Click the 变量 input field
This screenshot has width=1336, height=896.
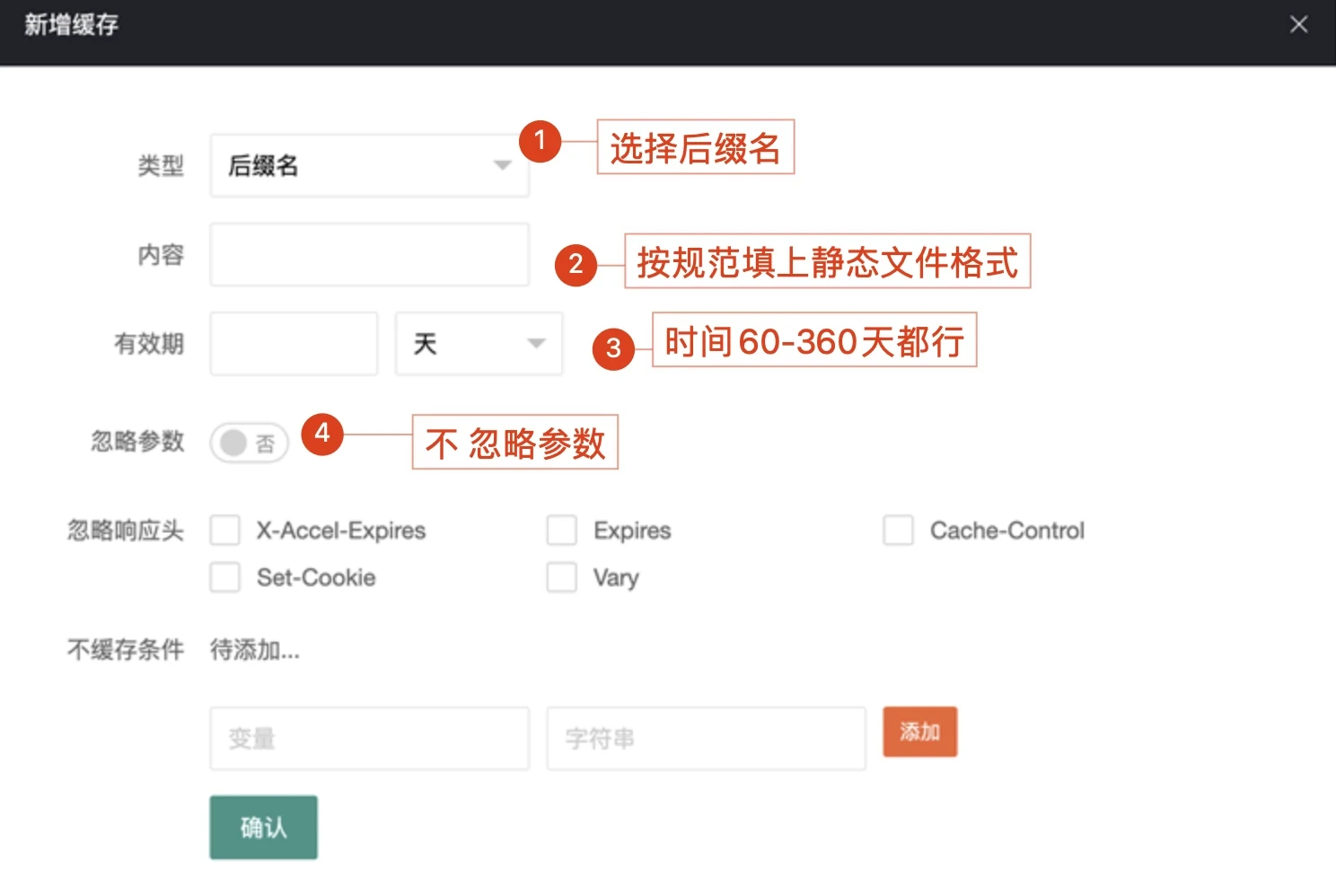coord(368,738)
